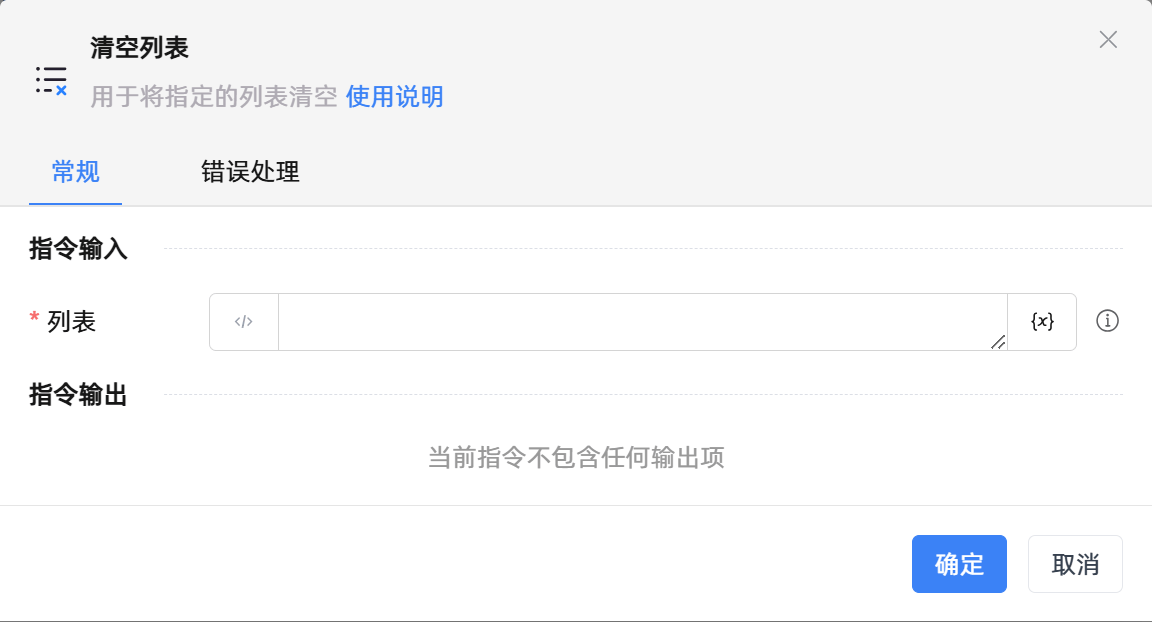The height and width of the screenshot is (622, 1152).
Task: Click the red required asterisk
Action: 35,320
